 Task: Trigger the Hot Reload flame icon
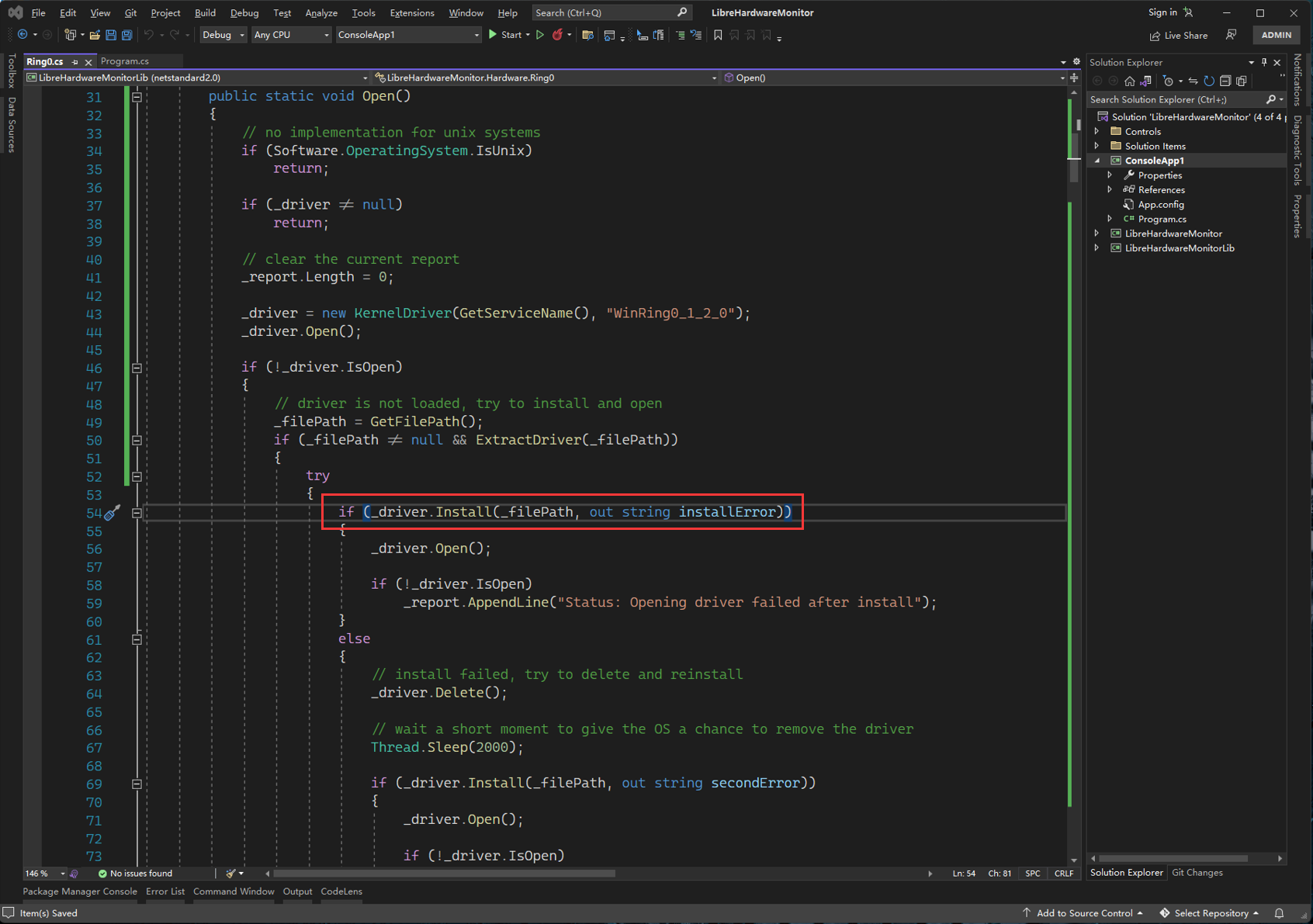557,35
